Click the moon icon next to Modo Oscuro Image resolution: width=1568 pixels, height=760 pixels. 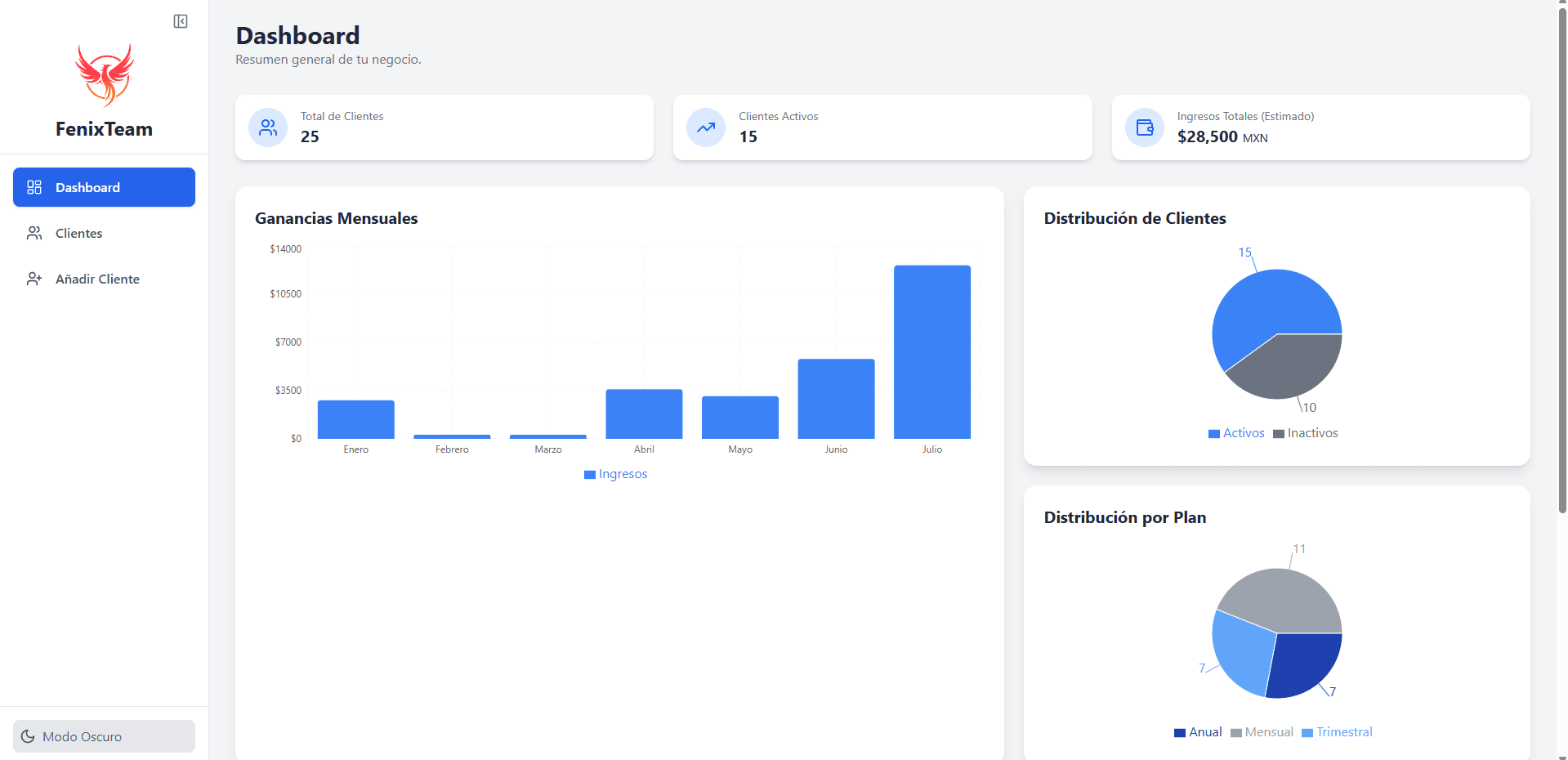tap(29, 736)
